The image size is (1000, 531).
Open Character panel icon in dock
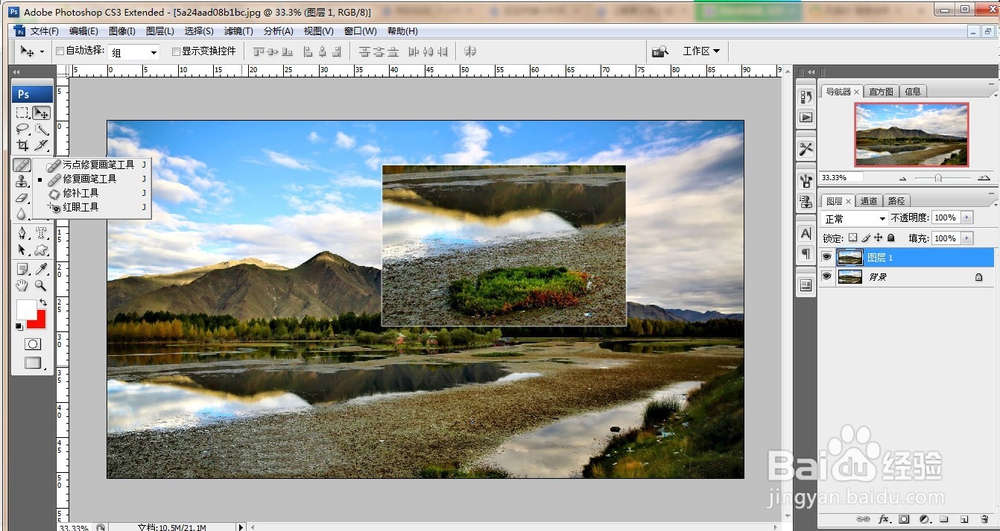(805, 233)
